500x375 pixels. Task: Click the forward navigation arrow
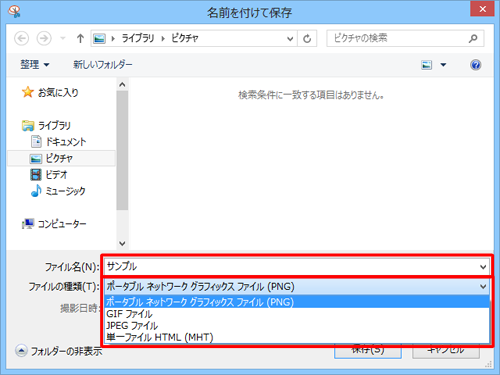click(x=44, y=38)
